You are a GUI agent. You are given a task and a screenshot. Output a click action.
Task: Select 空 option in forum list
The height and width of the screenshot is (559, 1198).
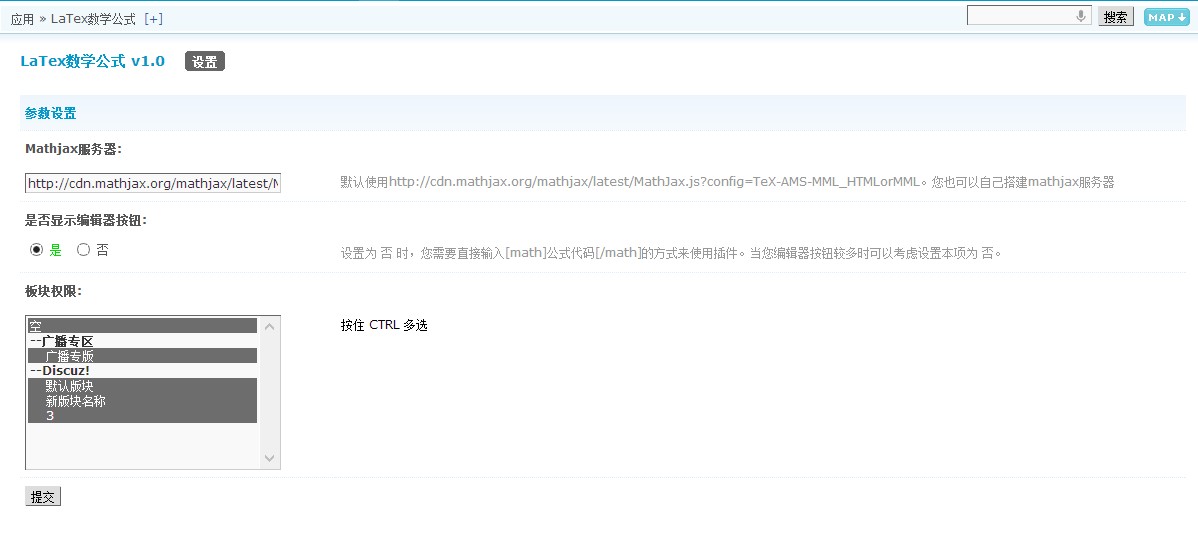(x=141, y=326)
